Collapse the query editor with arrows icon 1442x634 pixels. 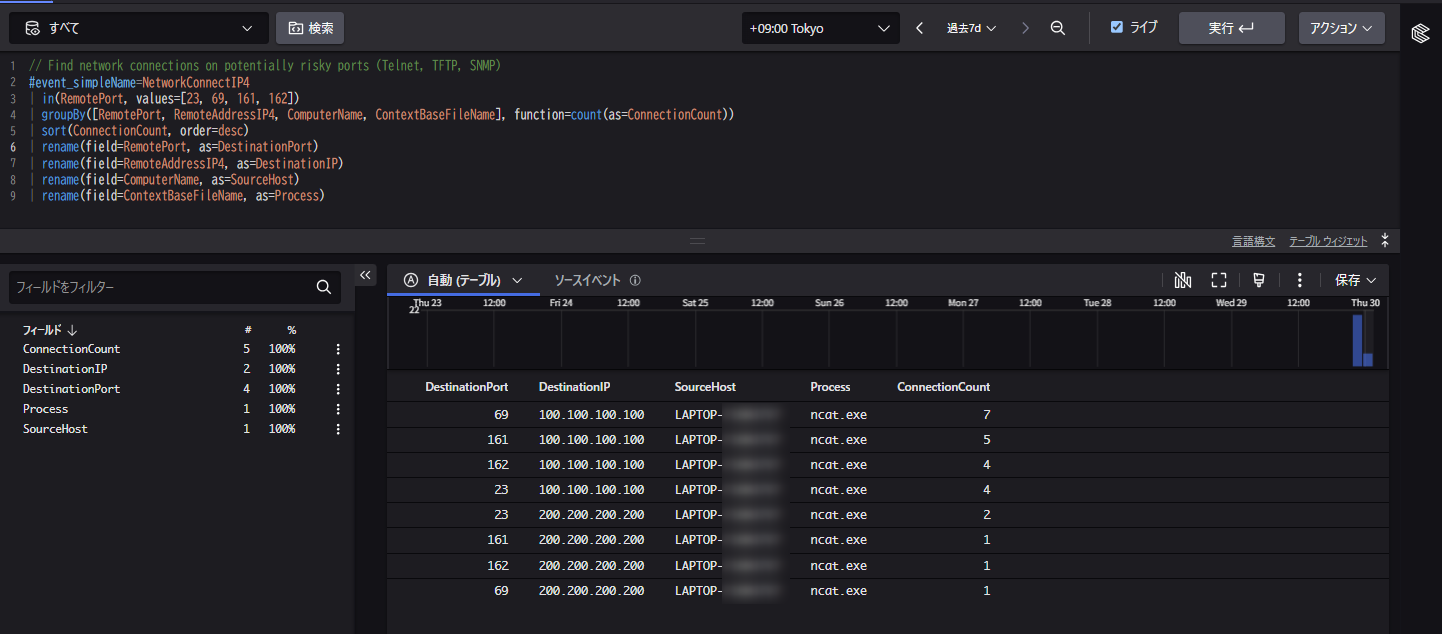[x=1385, y=240]
